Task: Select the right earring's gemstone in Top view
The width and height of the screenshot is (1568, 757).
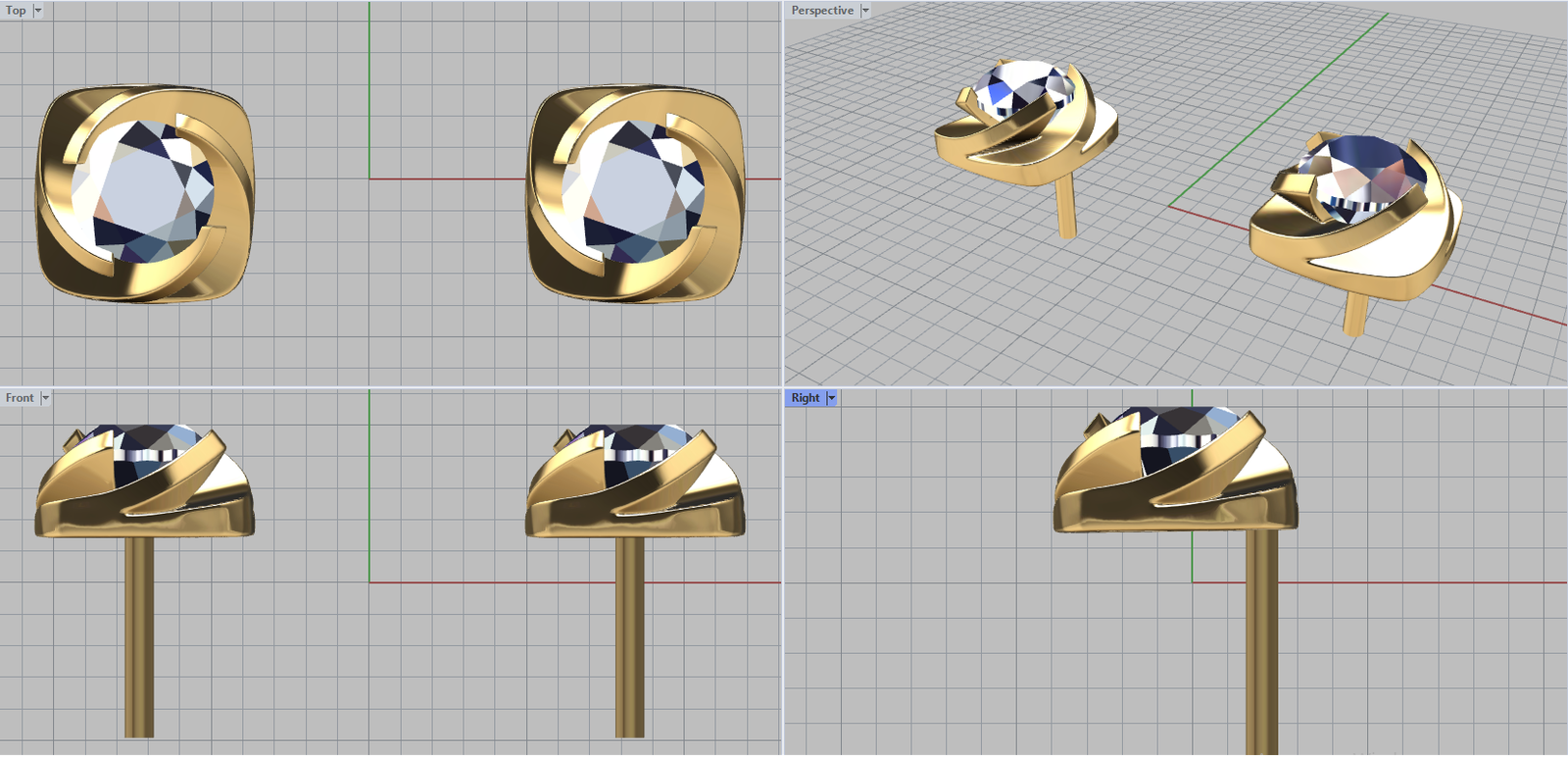Action: pos(634,192)
